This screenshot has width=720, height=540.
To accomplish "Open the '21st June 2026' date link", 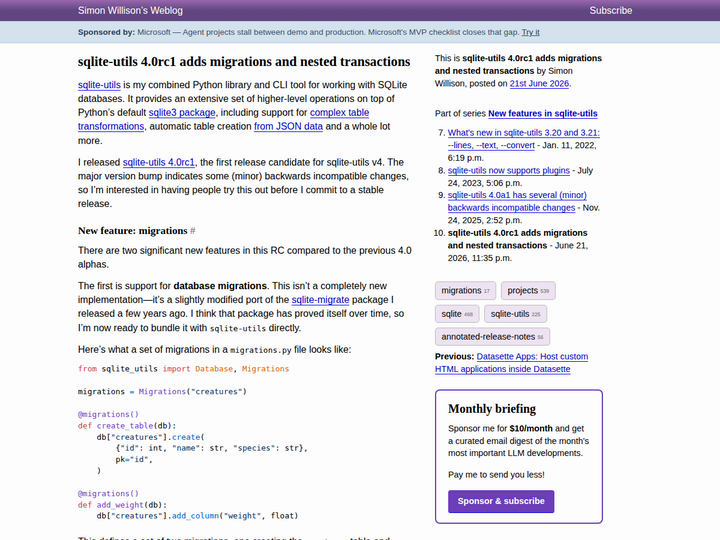I will (x=539, y=84).
